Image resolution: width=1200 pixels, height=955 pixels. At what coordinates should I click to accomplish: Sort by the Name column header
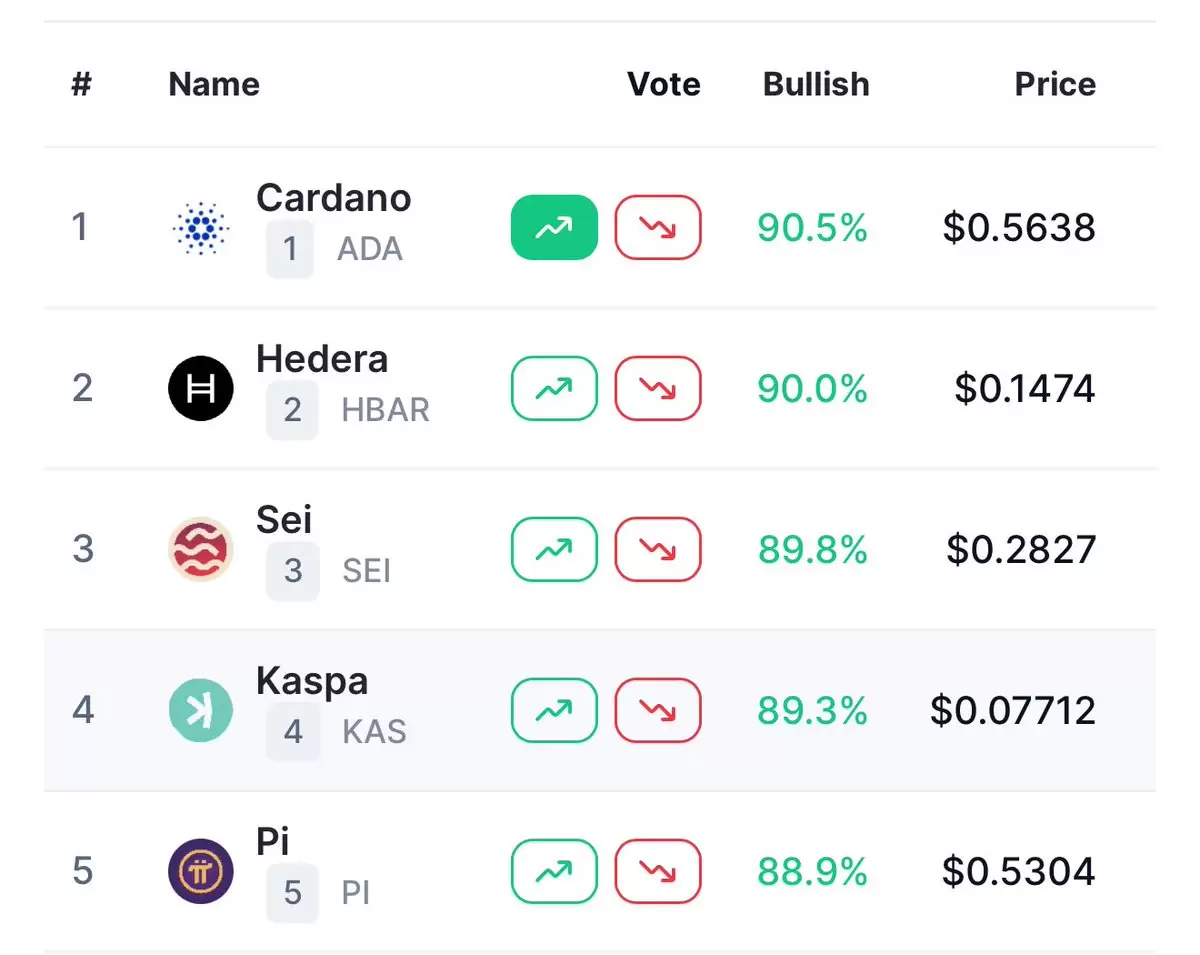click(214, 84)
